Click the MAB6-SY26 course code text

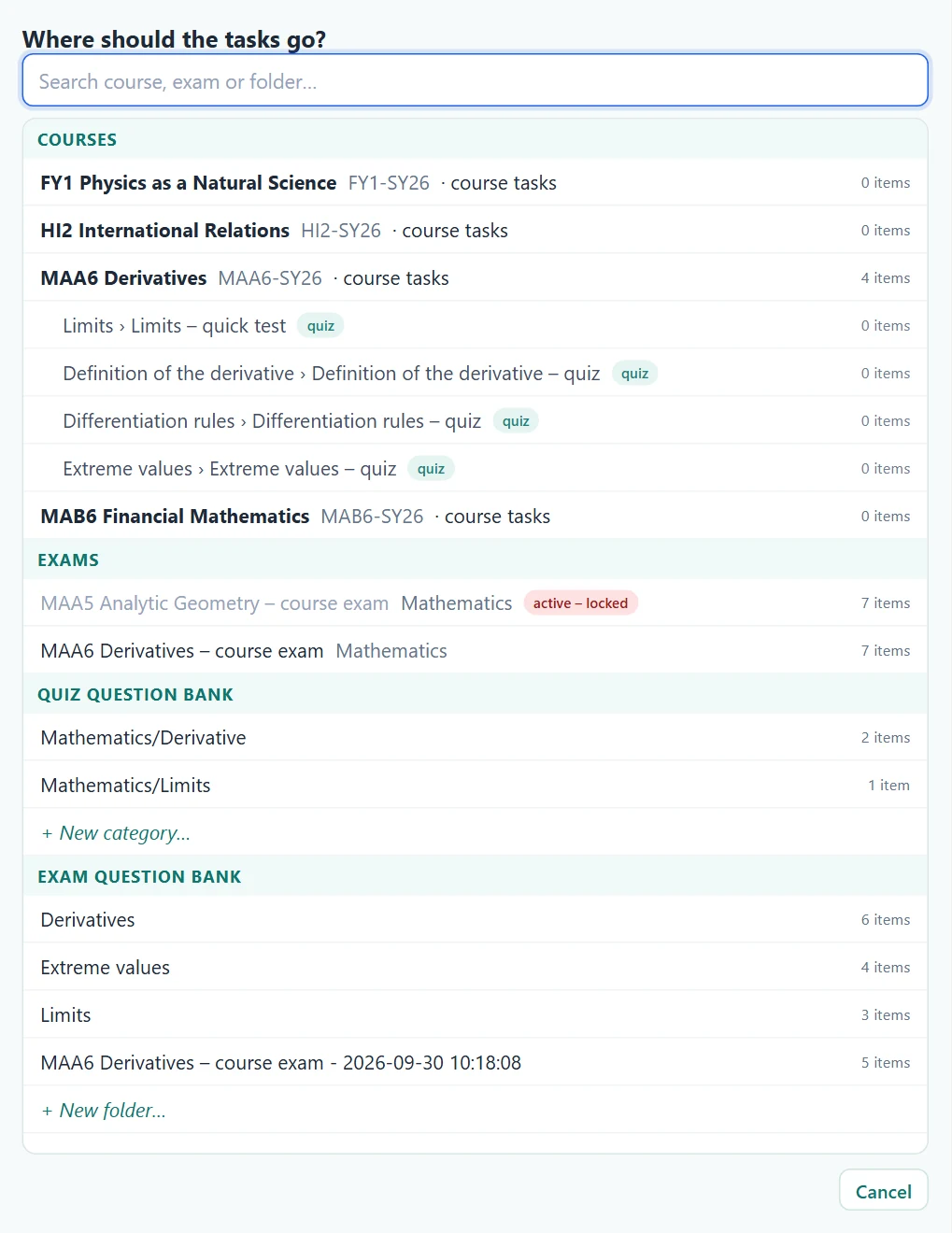372,517
